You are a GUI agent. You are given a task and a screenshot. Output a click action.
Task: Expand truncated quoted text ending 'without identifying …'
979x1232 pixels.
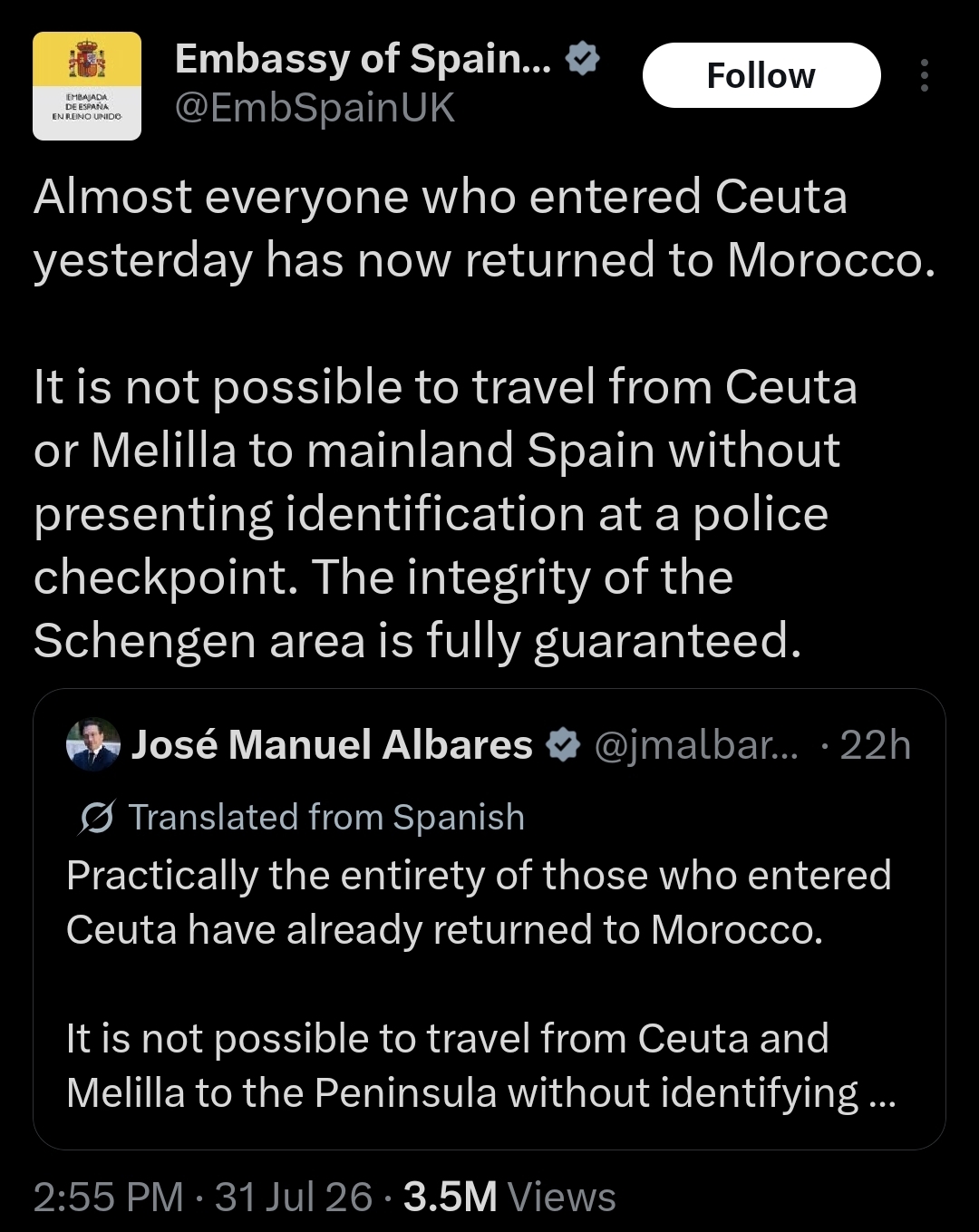click(x=480, y=1065)
